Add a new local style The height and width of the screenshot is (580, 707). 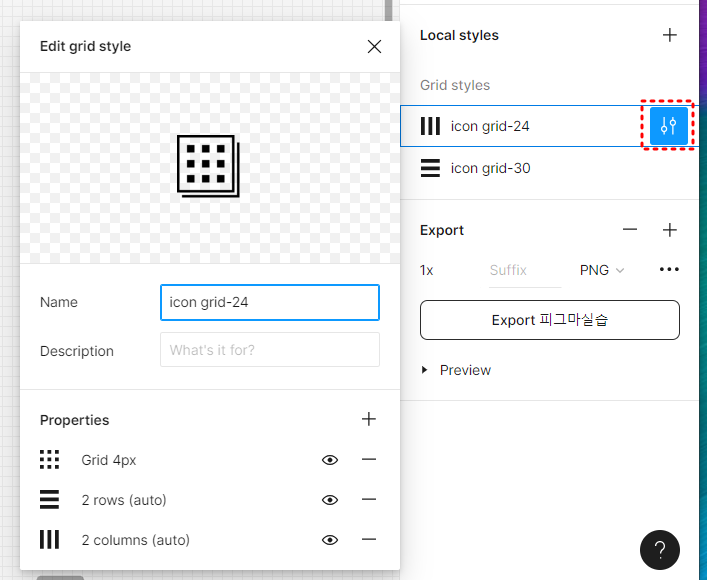(x=670, y=35)
